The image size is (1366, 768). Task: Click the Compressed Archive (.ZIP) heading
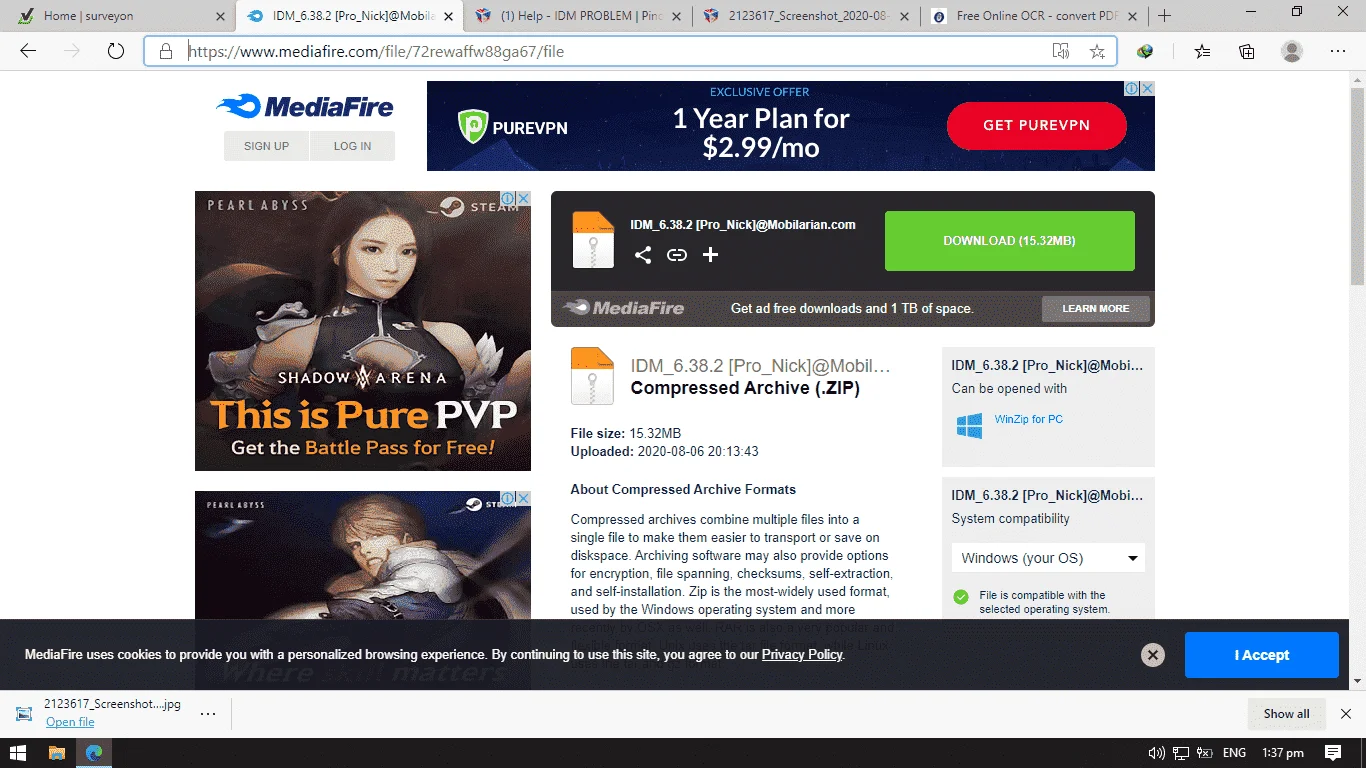click(745, 388)
